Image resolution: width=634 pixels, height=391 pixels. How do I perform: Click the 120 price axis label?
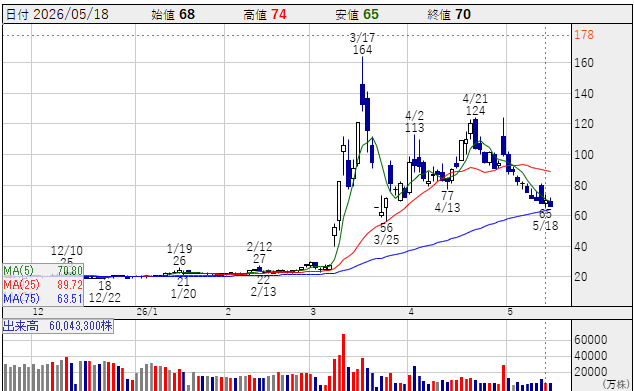click(x=584, y=124)
